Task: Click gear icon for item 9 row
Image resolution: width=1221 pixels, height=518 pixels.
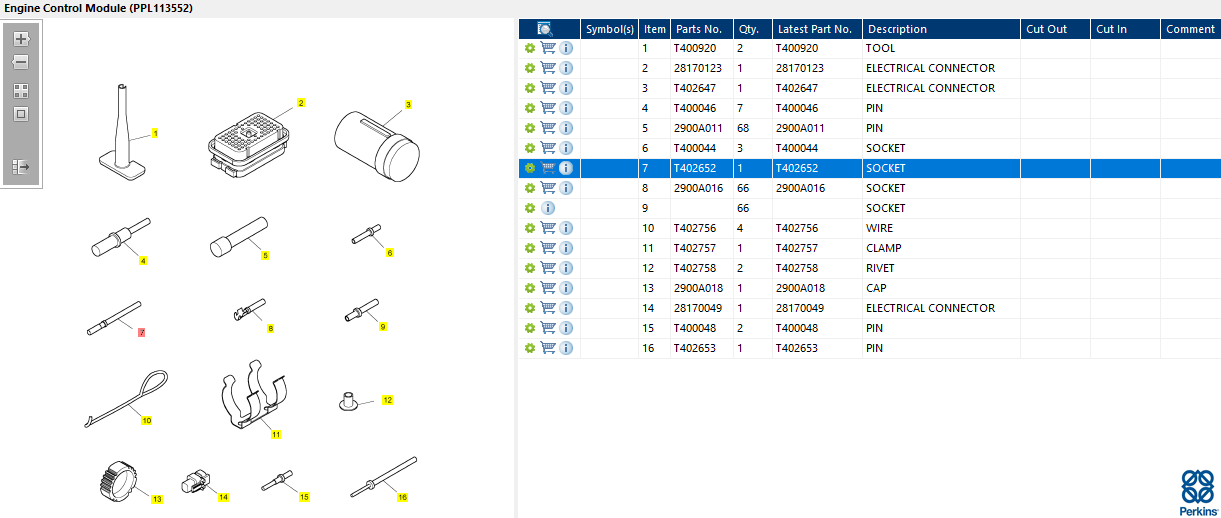Action: click(530, 208)
